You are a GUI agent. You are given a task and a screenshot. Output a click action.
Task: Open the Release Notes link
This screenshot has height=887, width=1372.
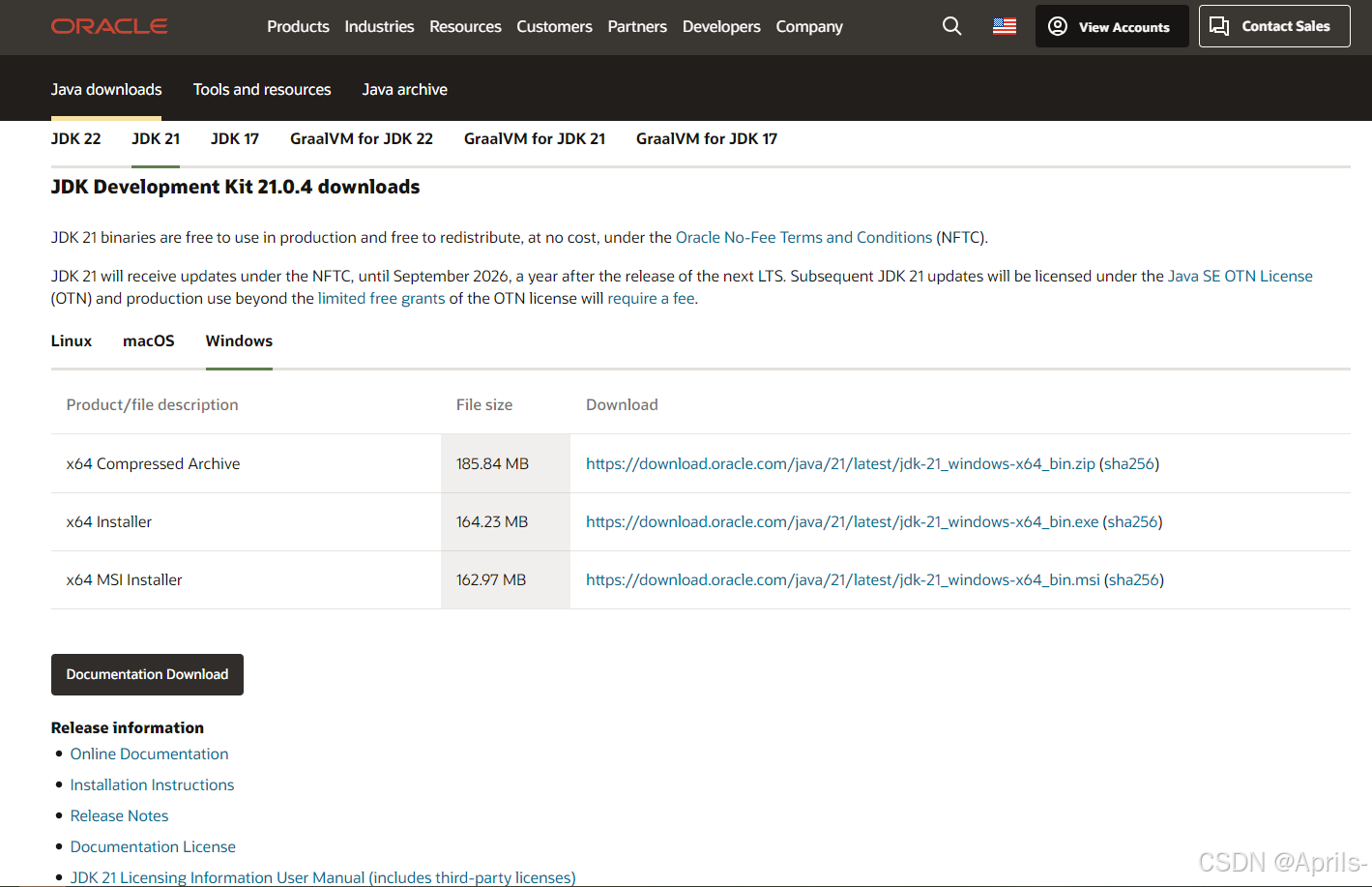click(x=119, y=815)
